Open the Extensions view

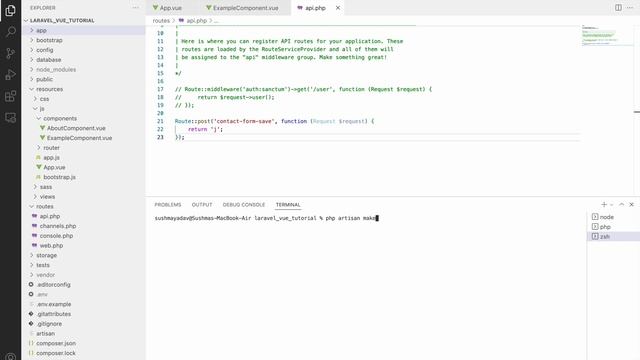11,96
